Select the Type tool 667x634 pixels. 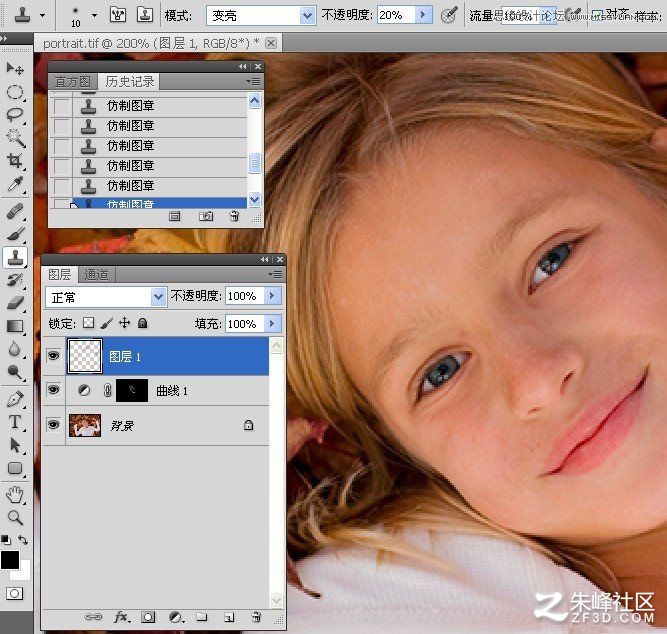pos(15,422)
